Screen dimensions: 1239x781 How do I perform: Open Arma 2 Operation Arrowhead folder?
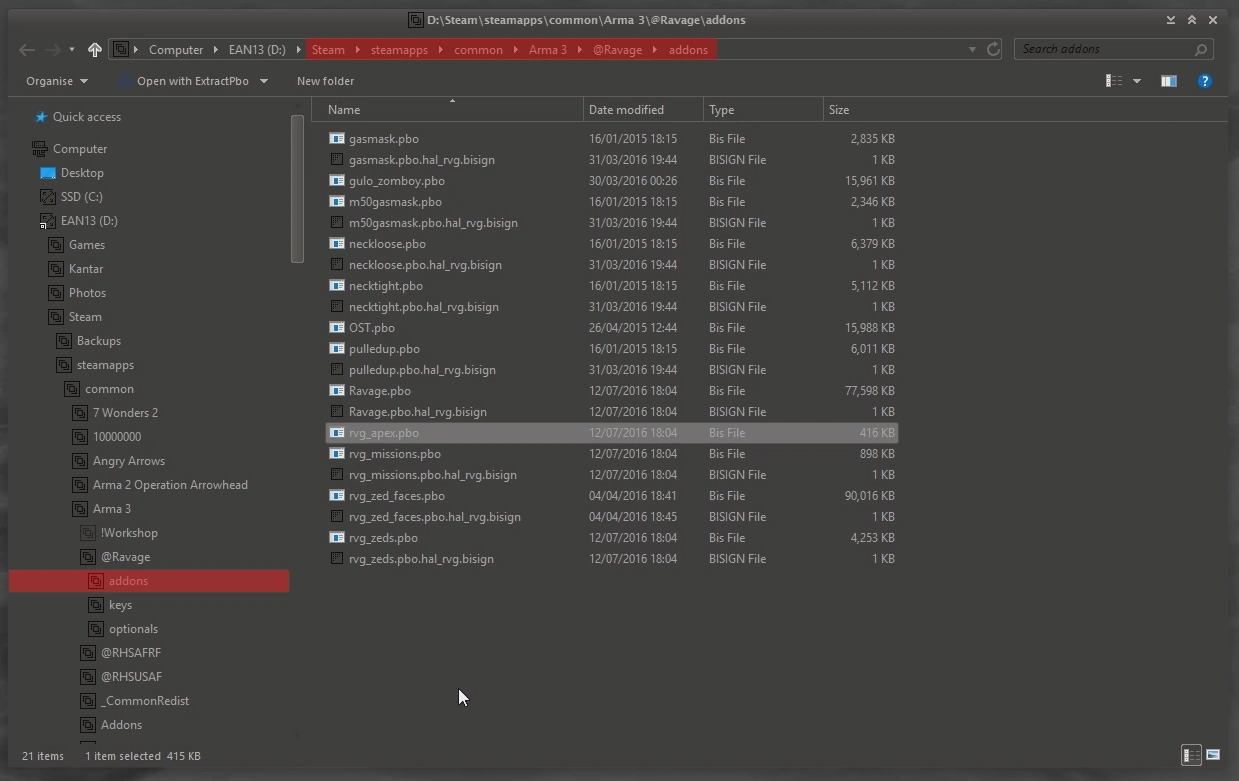click(x=170, y=485)
